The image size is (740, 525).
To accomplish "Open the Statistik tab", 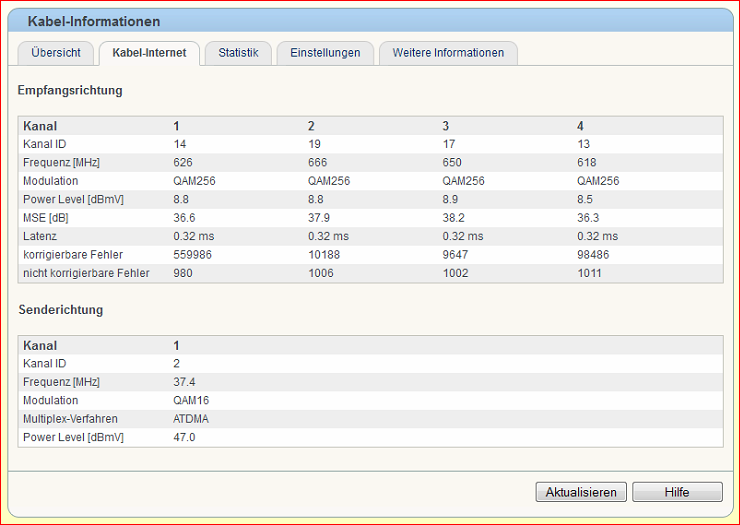I will 238,53.
